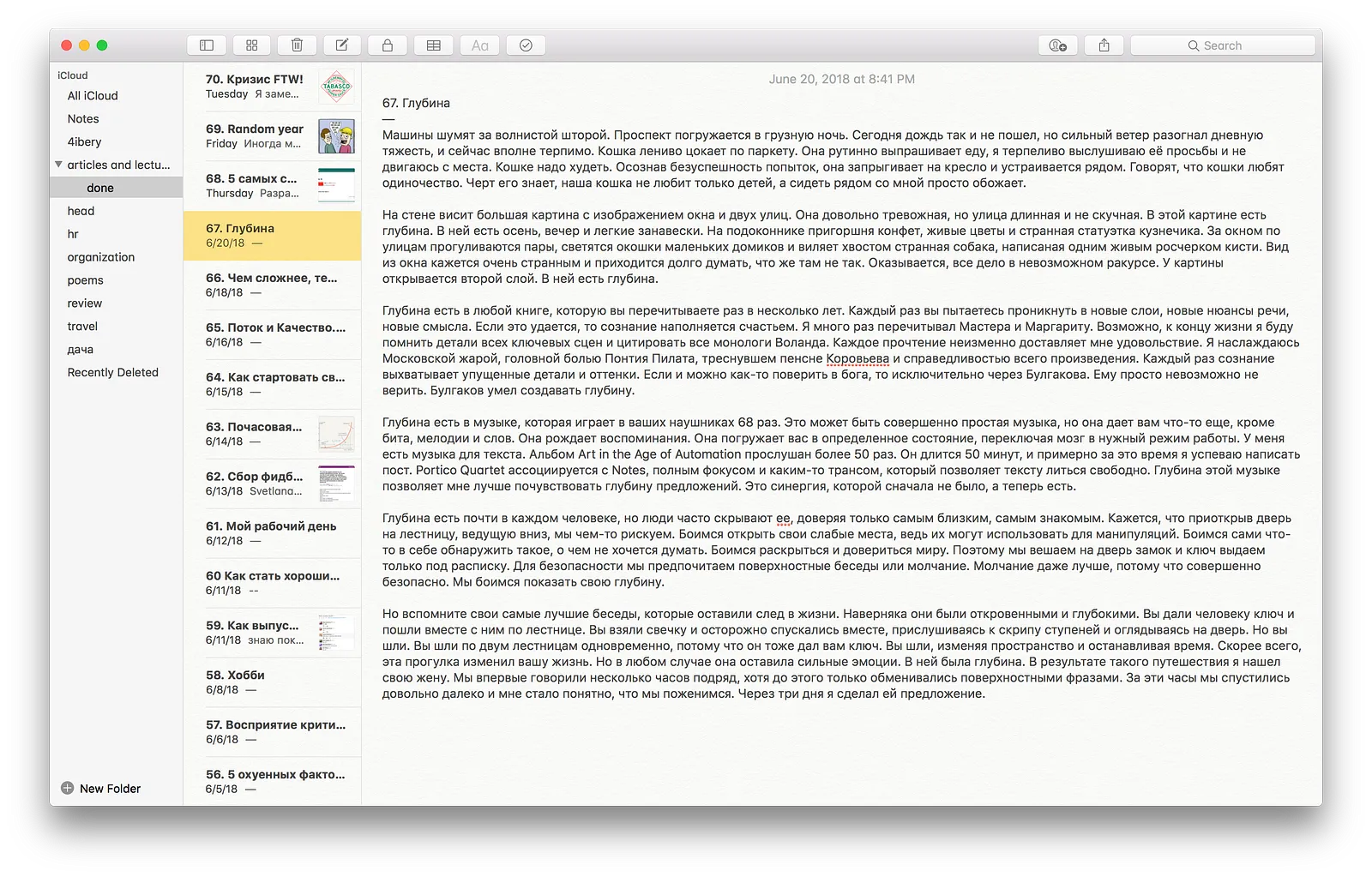
Task: Toggle the folders sidebar icon
Action: click(x=207, y=45)
